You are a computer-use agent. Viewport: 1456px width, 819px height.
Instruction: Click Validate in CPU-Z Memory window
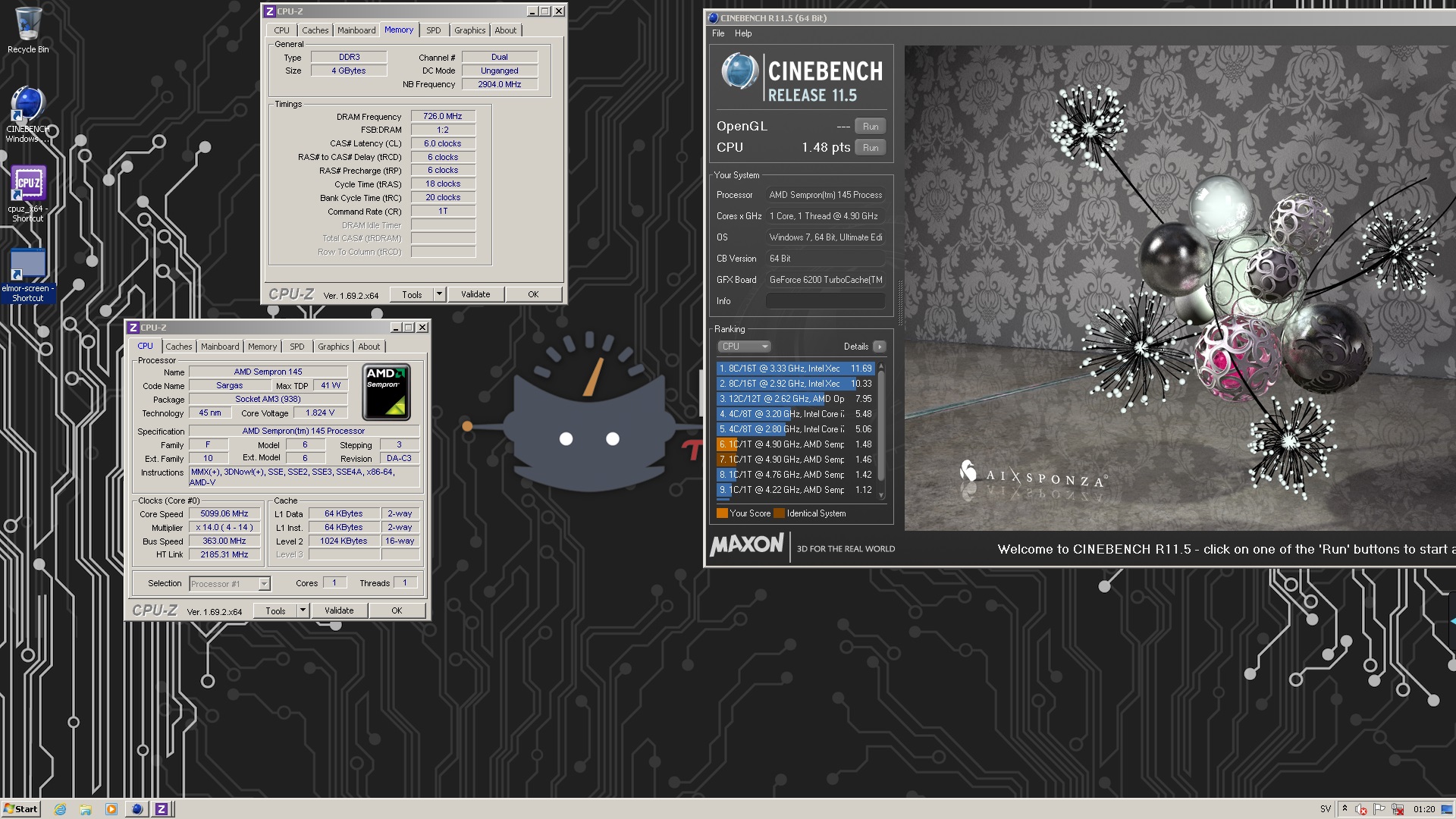475,294
